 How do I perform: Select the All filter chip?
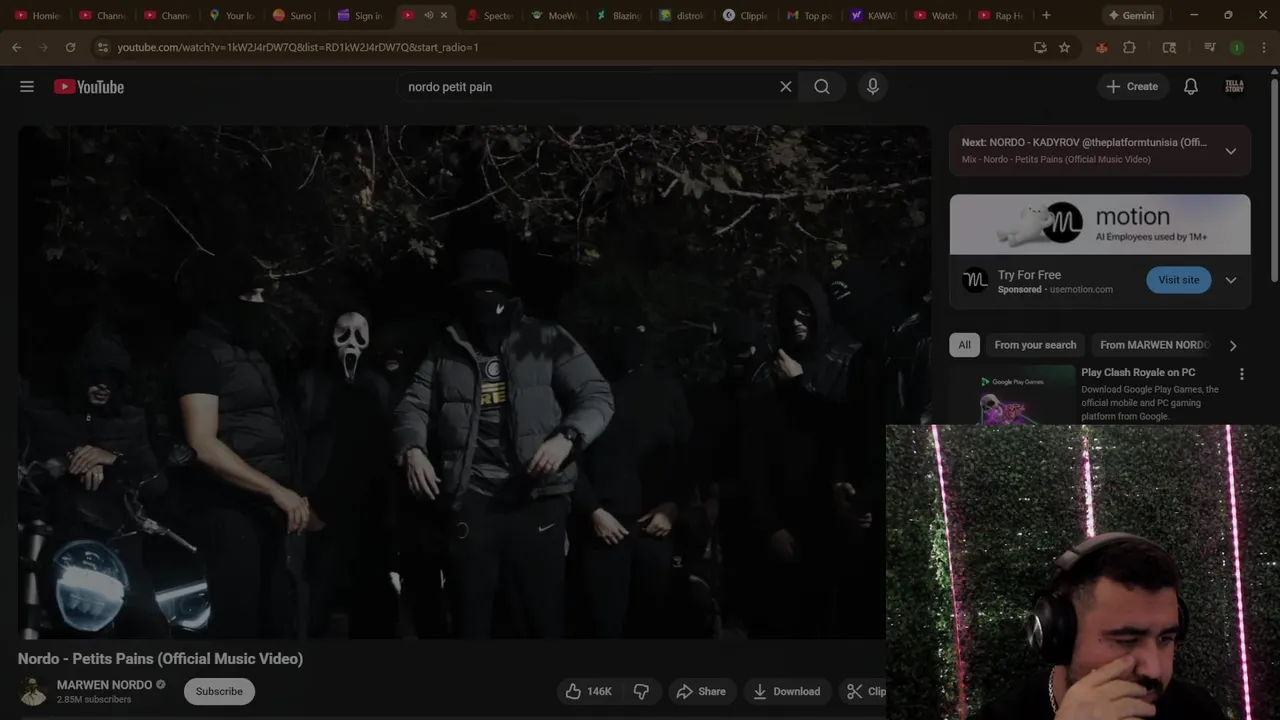point(964,345)
